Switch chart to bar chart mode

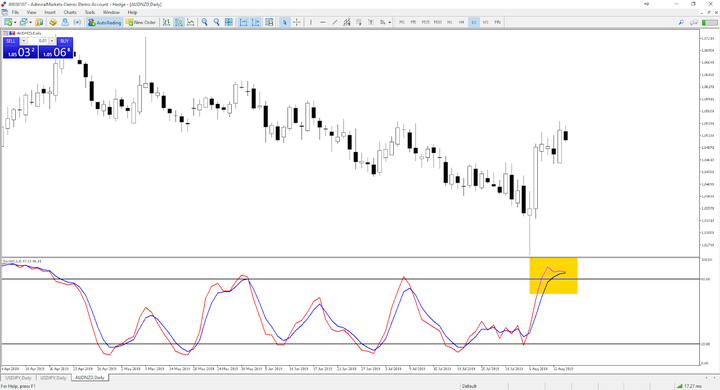click(166, 22)
